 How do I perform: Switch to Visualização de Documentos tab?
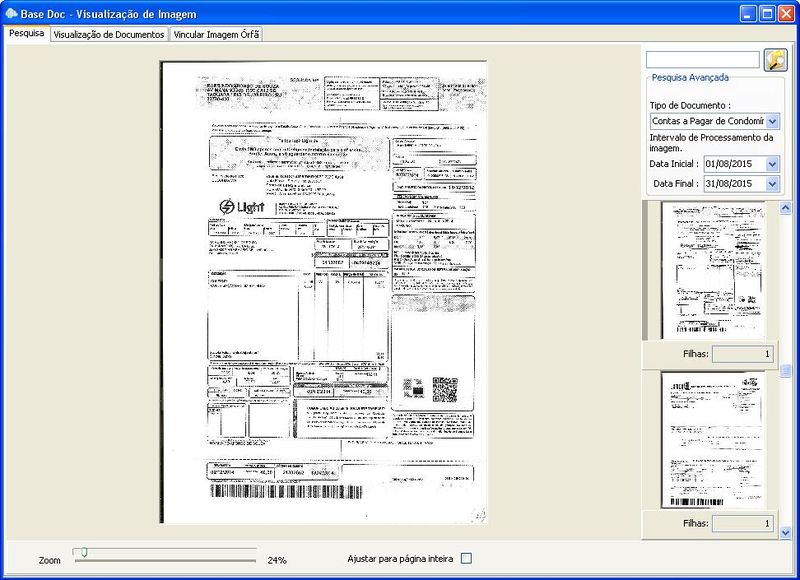coord(109,34)
